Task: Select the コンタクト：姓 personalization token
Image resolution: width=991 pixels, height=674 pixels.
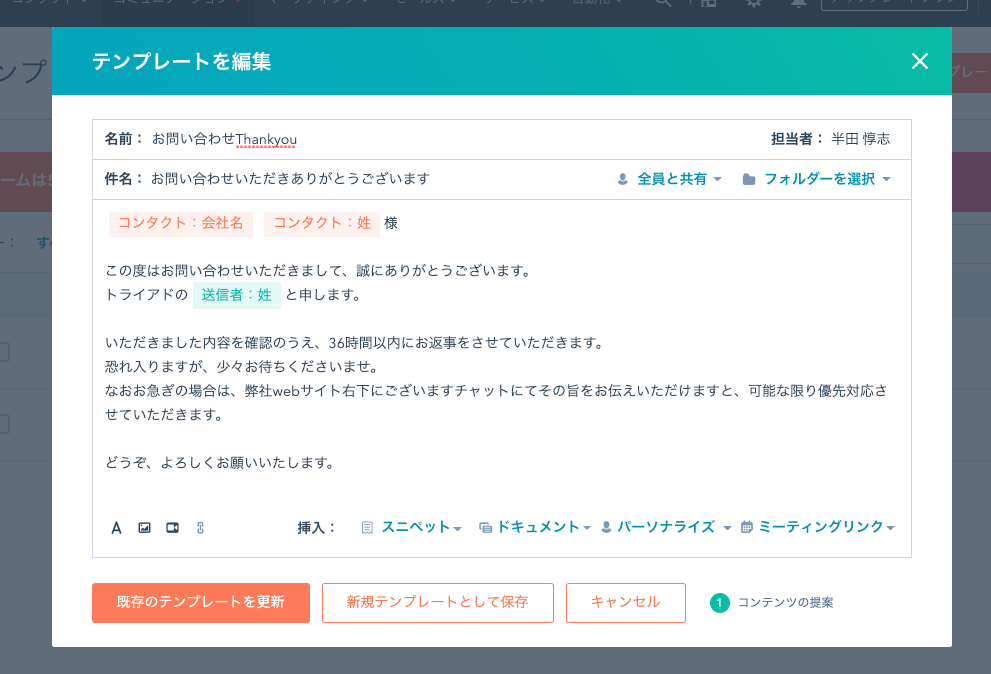Action: pyautogui.click(x=322, y=223)
